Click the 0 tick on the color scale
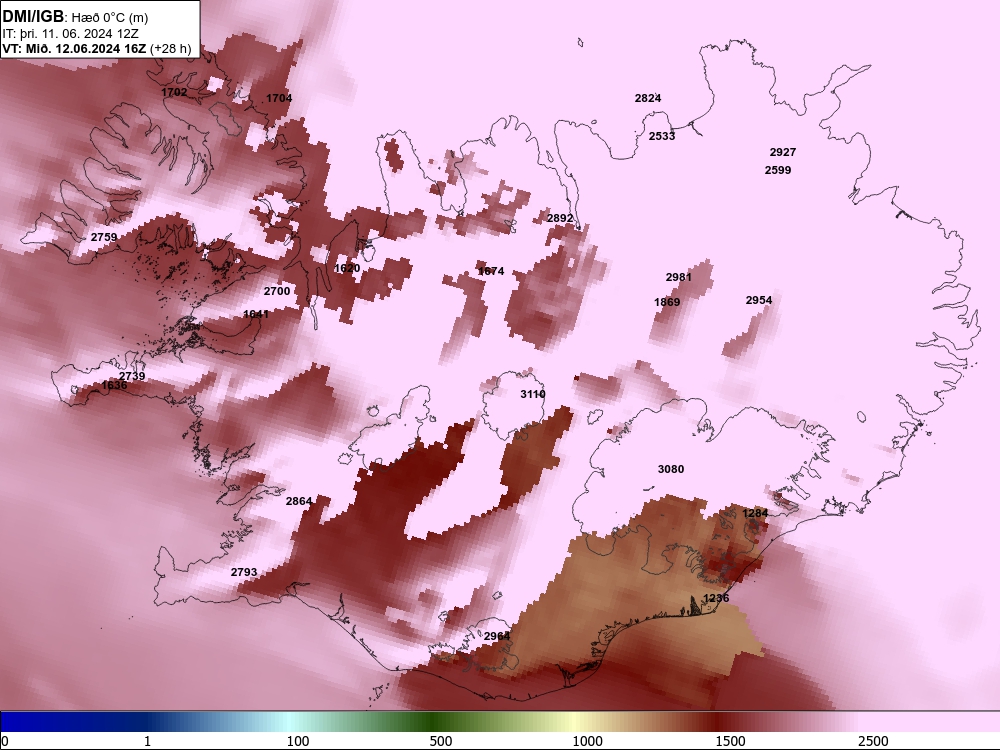The height and width of the screenshot is (750, 1000). coord(6,741)
